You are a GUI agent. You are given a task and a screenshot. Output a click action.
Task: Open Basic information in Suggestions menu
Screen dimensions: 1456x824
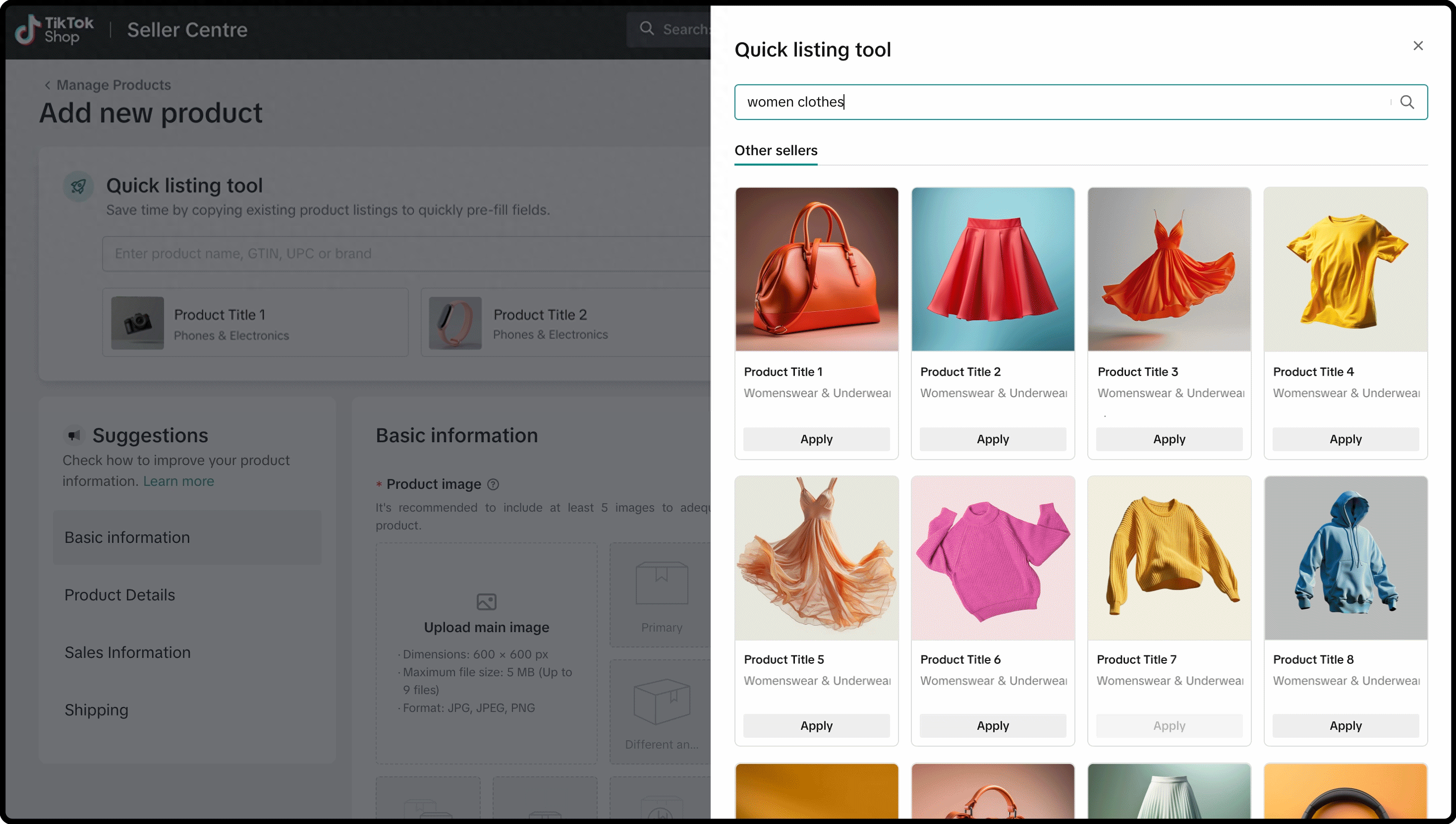(187, 537)
